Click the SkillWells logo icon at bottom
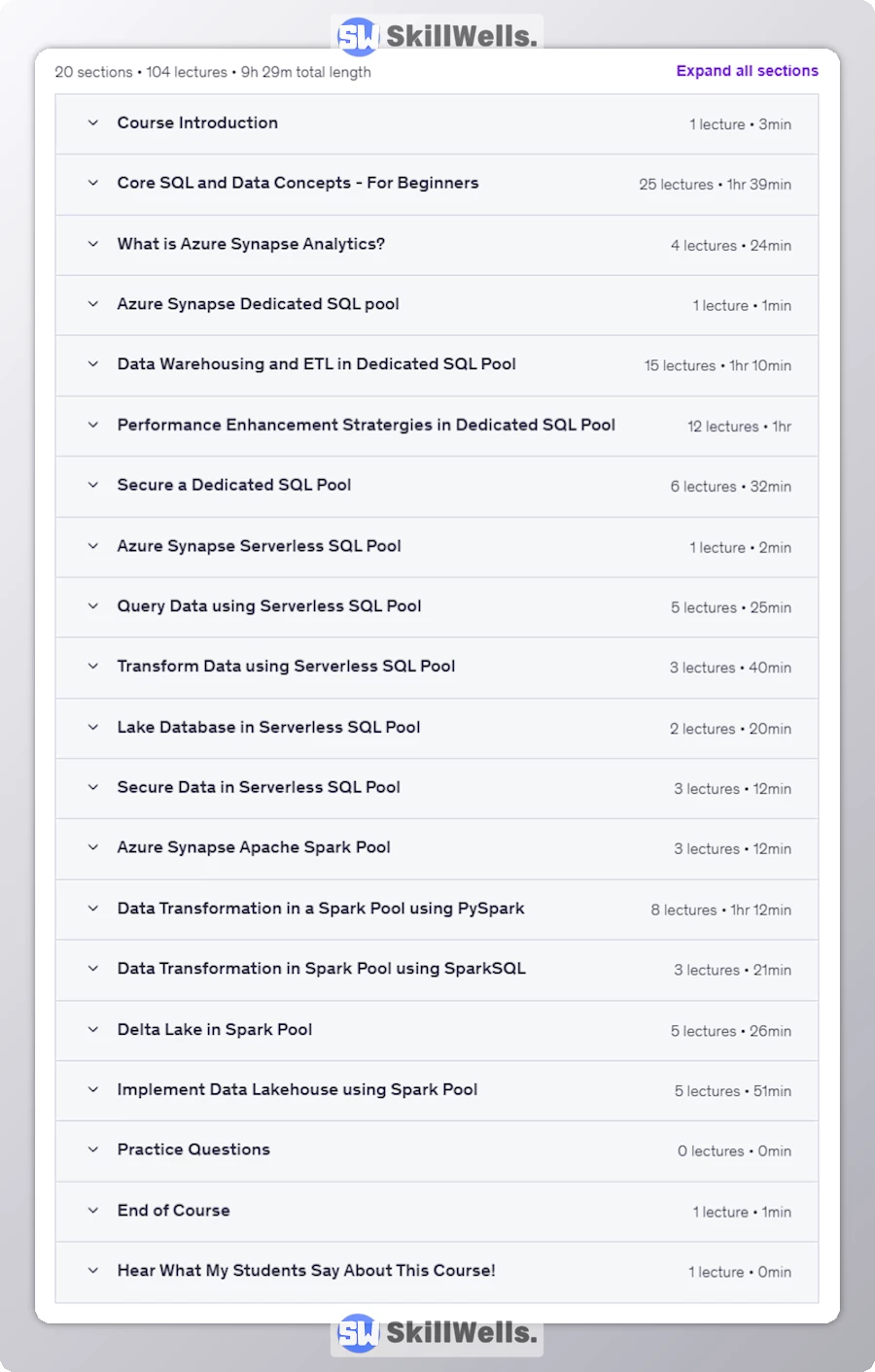Image resolution: width=875 pixels, height=1372 pixels. click(357, 1333)
